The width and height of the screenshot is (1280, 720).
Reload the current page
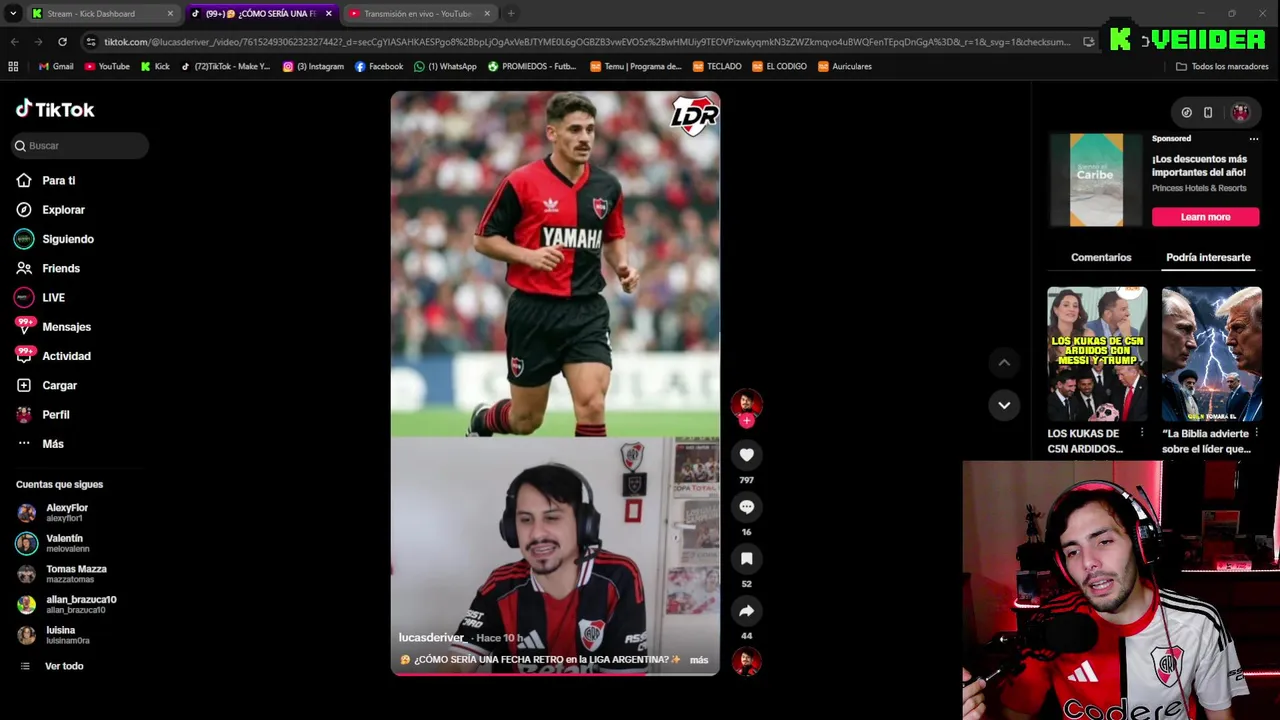pos(62,42)
